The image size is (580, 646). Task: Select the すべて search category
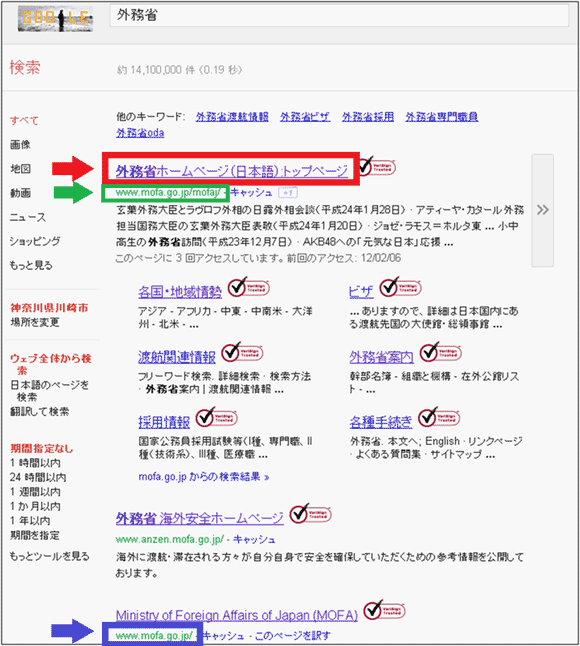pyautogui.click(x=24, y=121)
